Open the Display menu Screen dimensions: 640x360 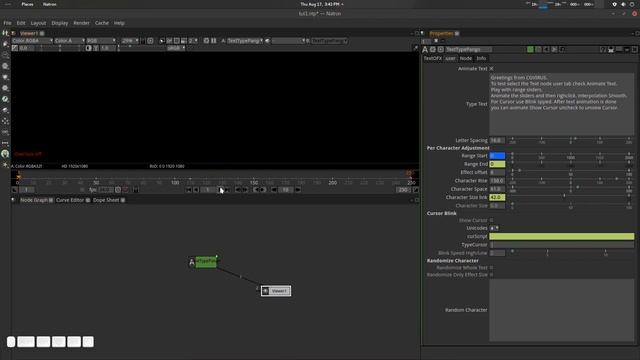point(60,23)
